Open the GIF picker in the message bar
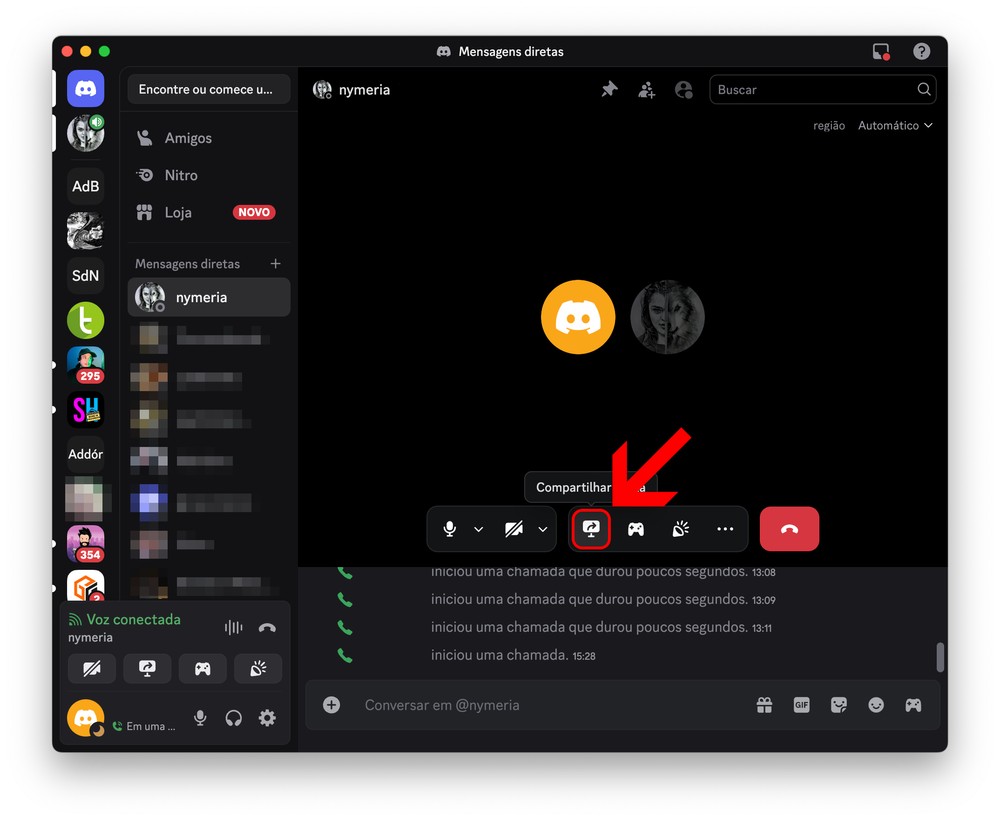 tap(801, 705)
